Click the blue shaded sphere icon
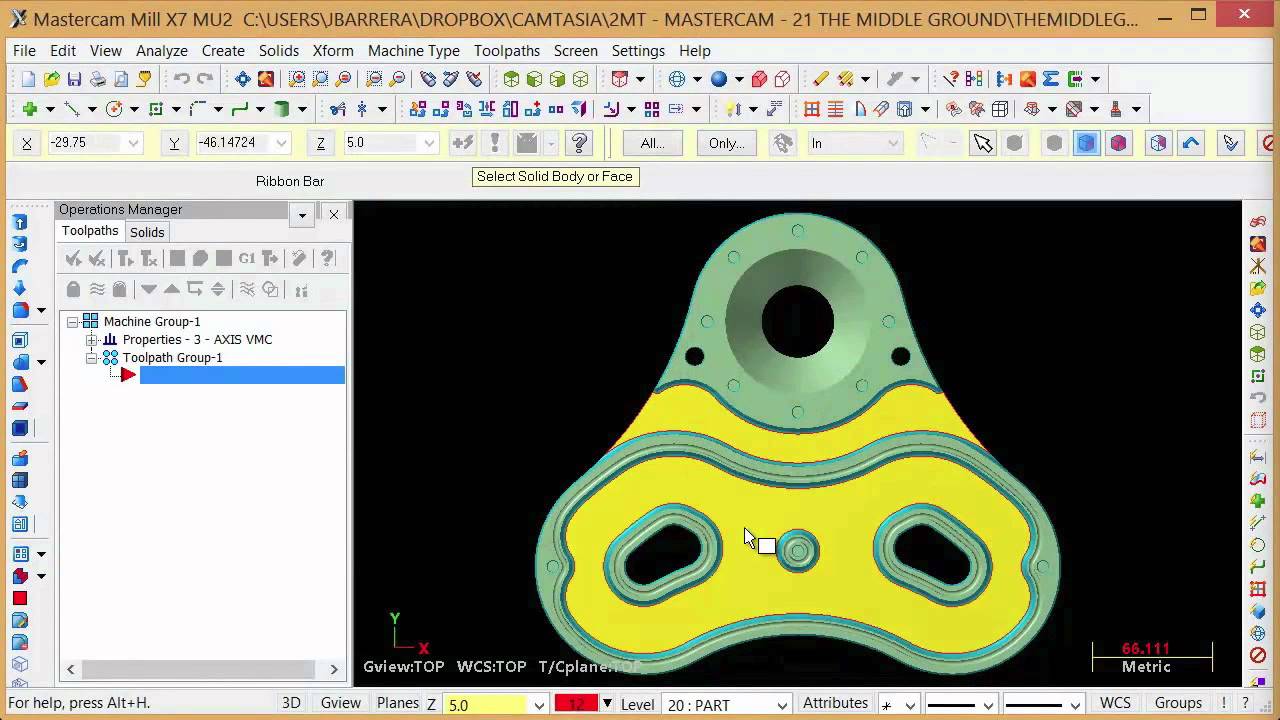The image size is (1280, 720). 719,79
